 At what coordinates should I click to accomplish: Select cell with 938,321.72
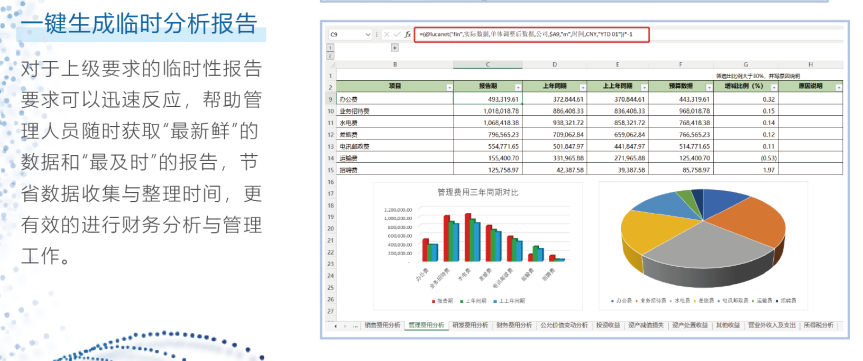click(554, 122)
